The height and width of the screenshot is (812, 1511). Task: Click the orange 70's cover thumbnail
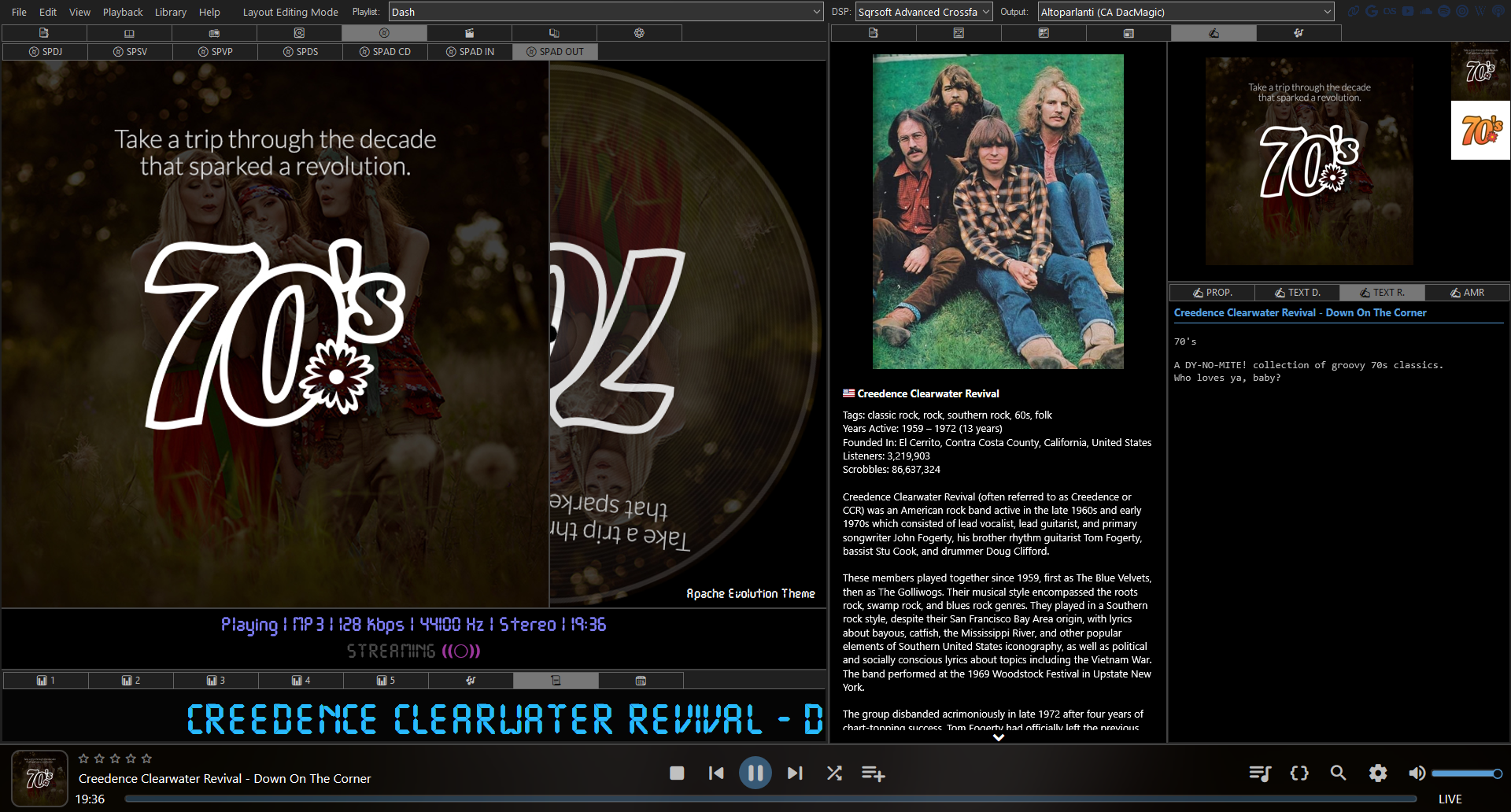[x=1480, y=130]
